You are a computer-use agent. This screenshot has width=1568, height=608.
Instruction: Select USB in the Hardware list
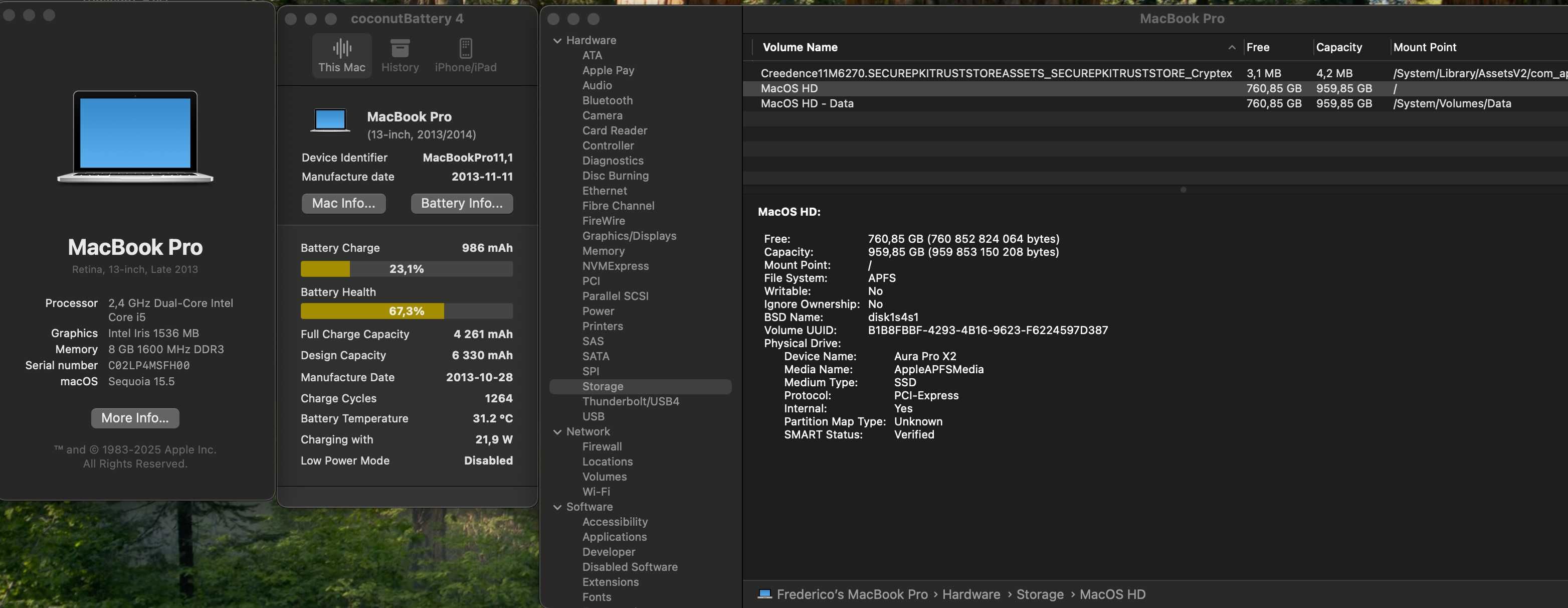[x=593, y=417]
